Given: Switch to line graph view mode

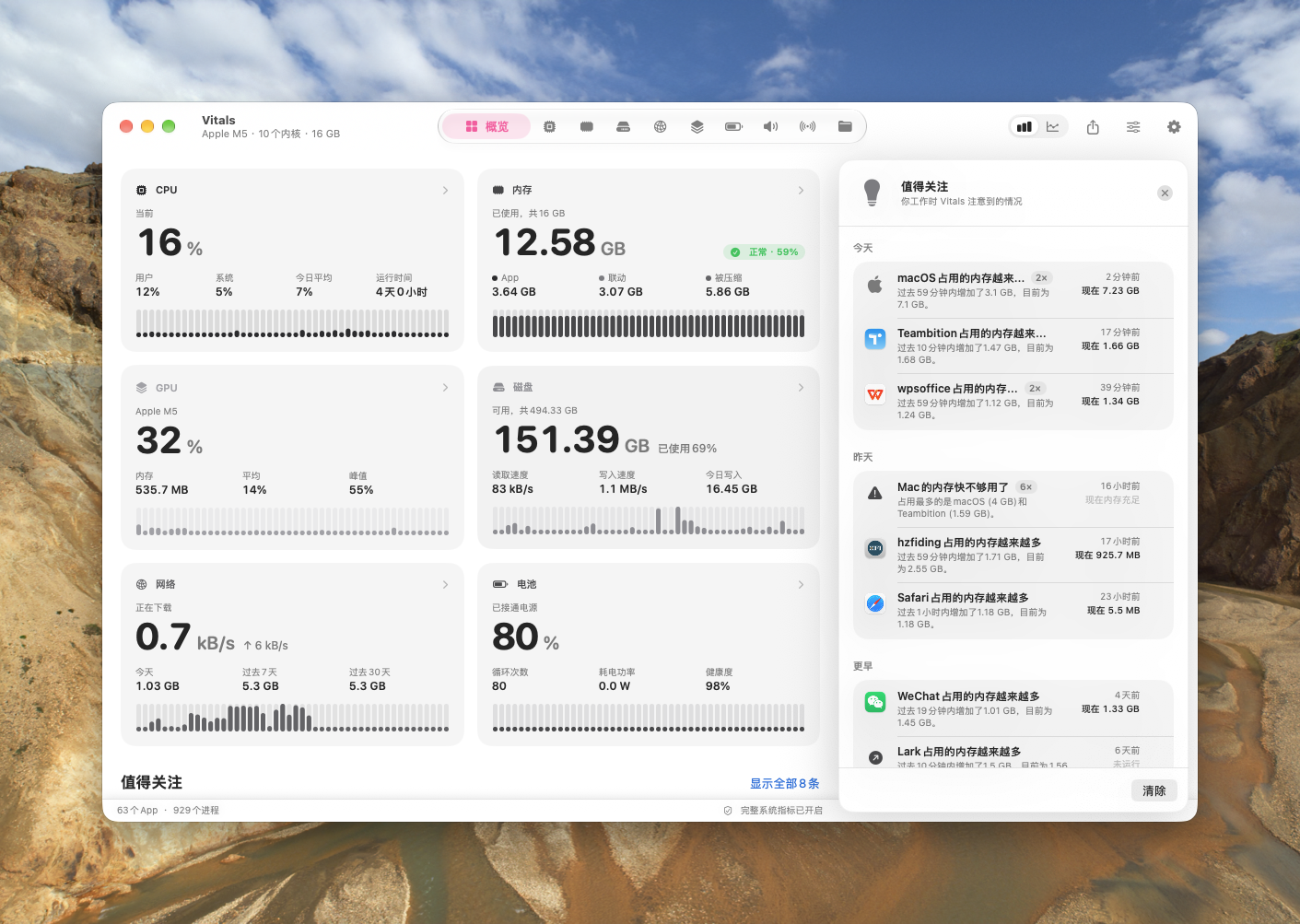Looking at the screenshot, I should [1053, 127].
